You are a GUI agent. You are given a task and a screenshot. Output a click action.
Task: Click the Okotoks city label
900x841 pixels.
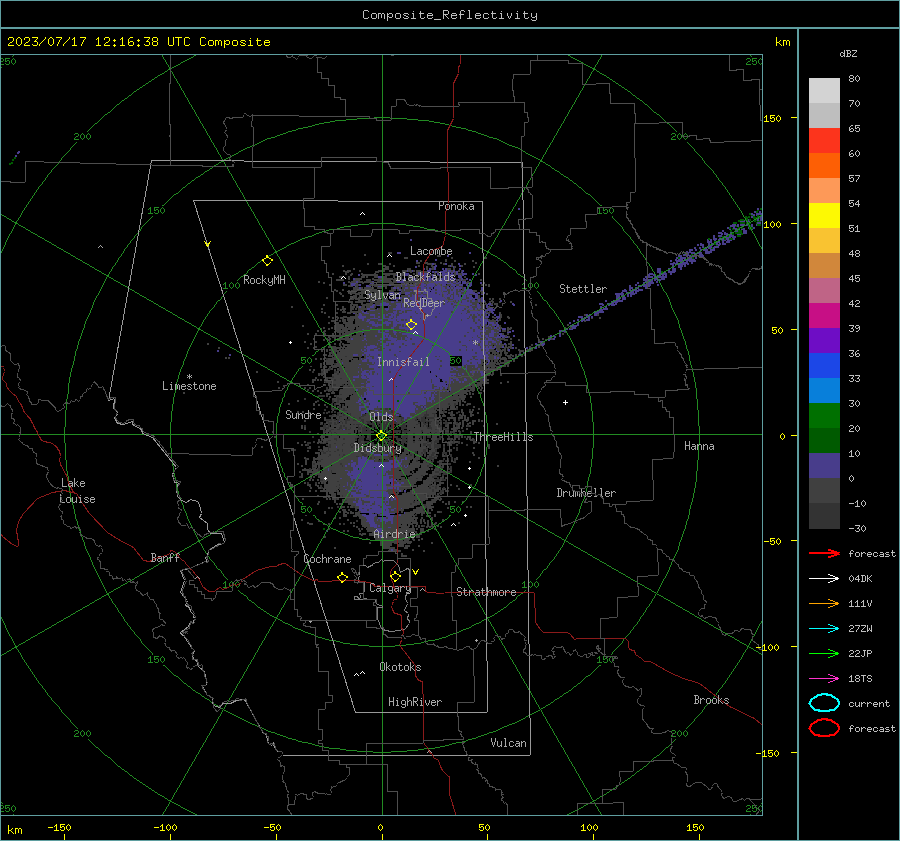(x=400, y=667)
